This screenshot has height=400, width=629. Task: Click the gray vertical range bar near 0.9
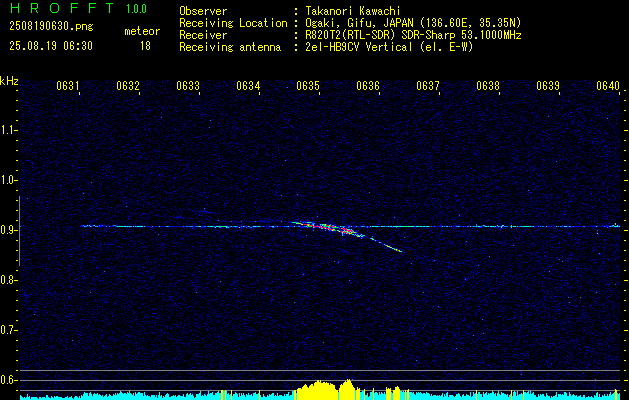click(x=19, y=231)
